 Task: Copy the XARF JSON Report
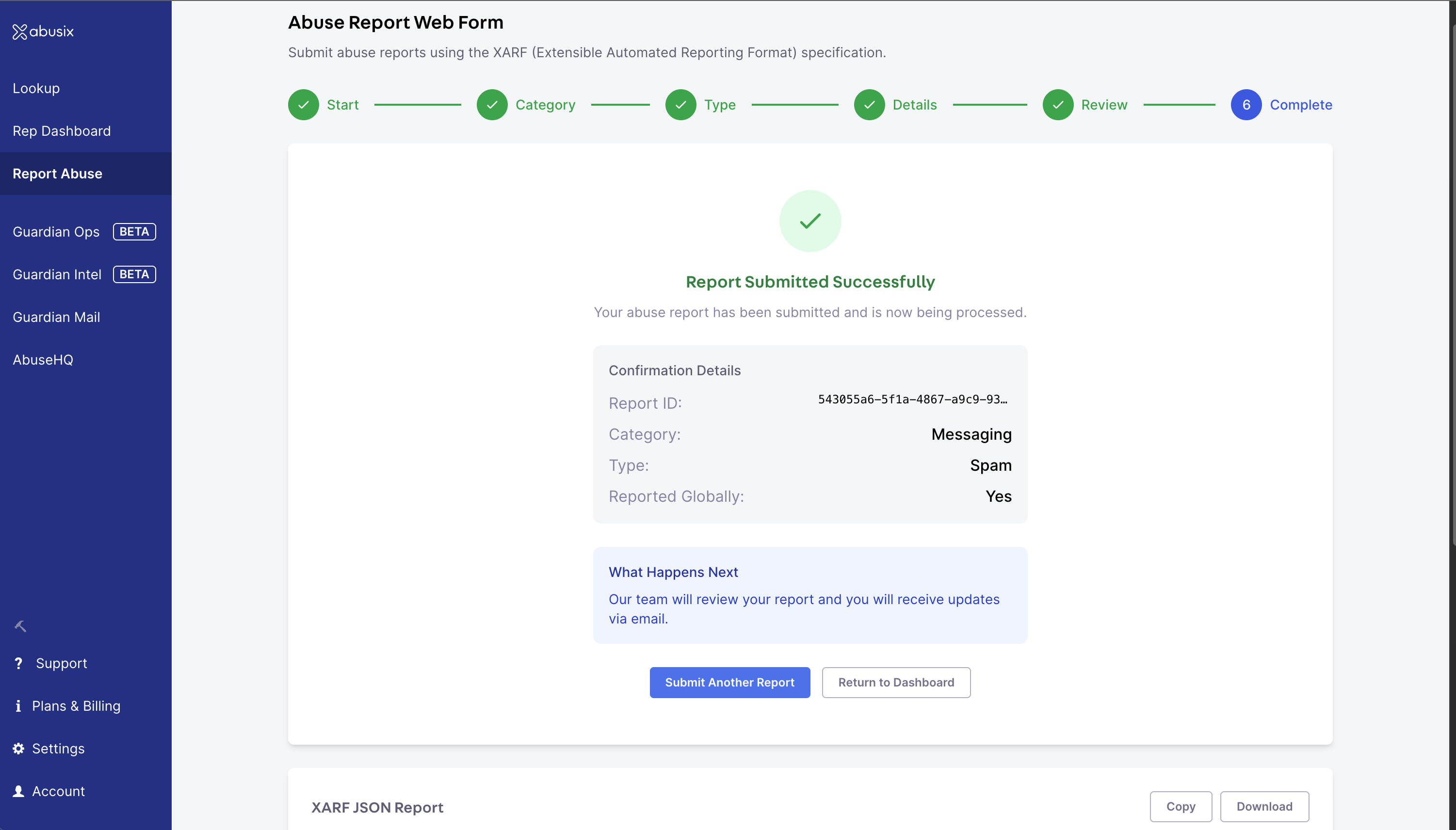(x=1181, y=806)
